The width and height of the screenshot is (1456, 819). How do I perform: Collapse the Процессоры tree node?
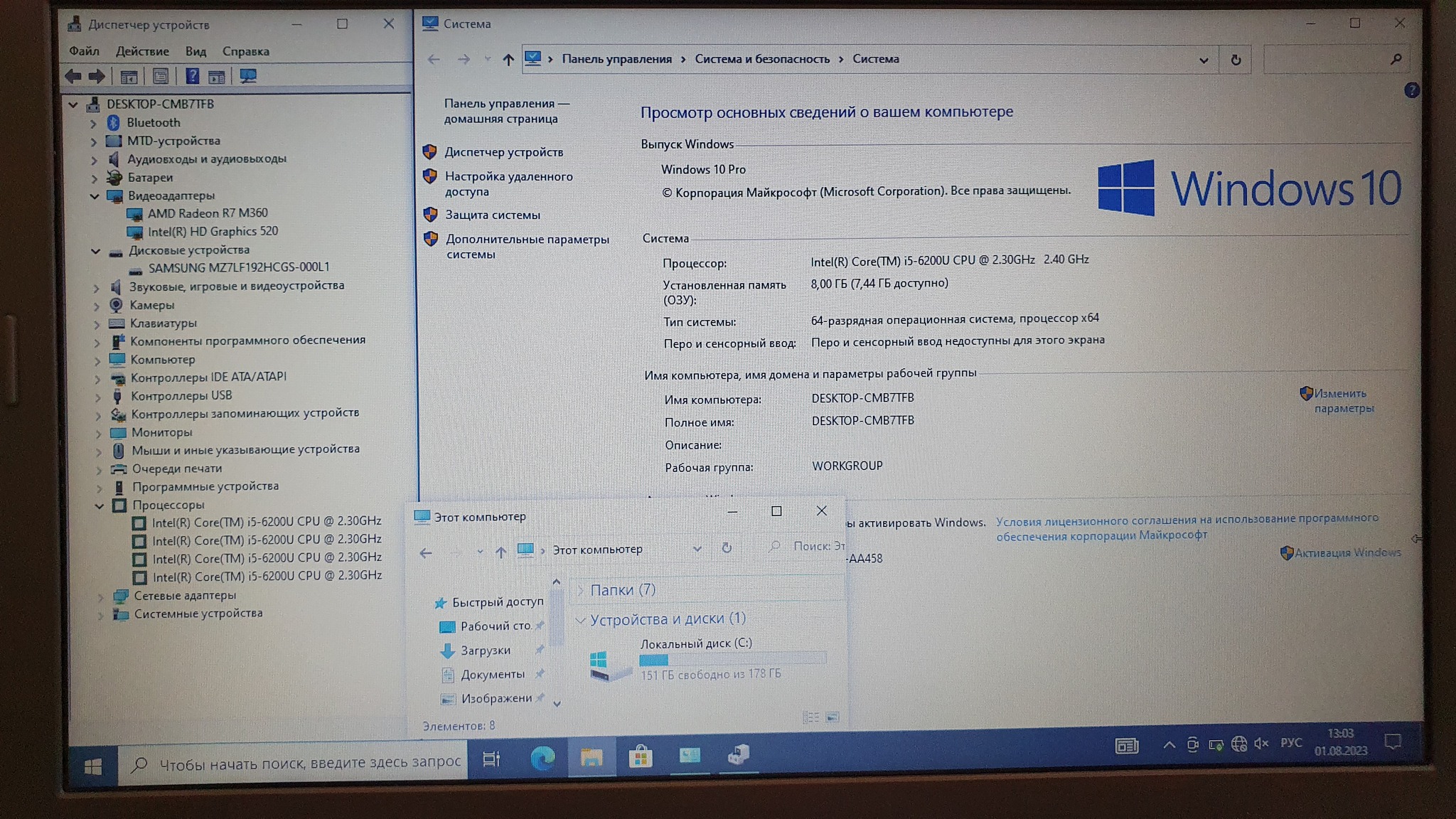100,506
